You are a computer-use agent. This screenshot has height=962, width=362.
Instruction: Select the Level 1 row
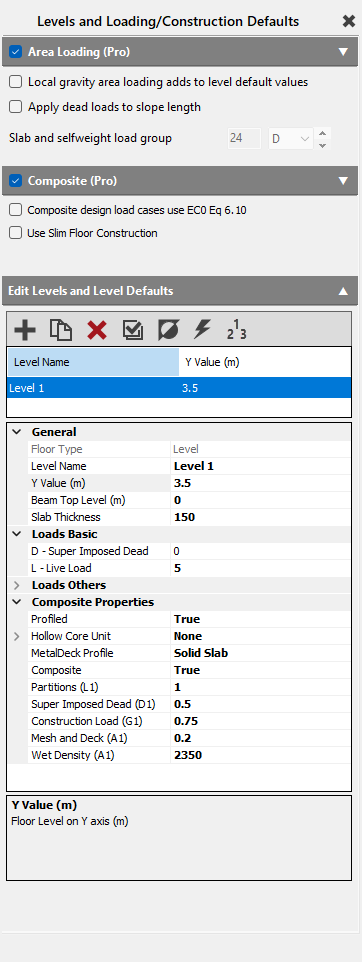179,388
